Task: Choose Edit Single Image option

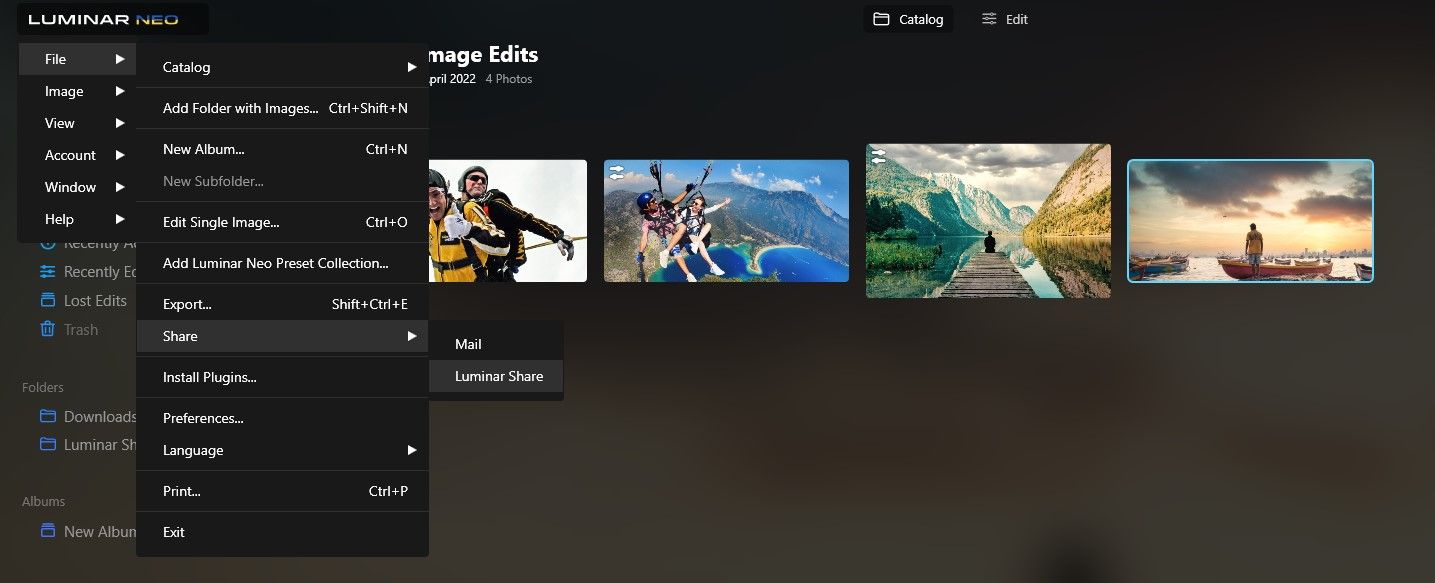Action: [x=282, y=222]
